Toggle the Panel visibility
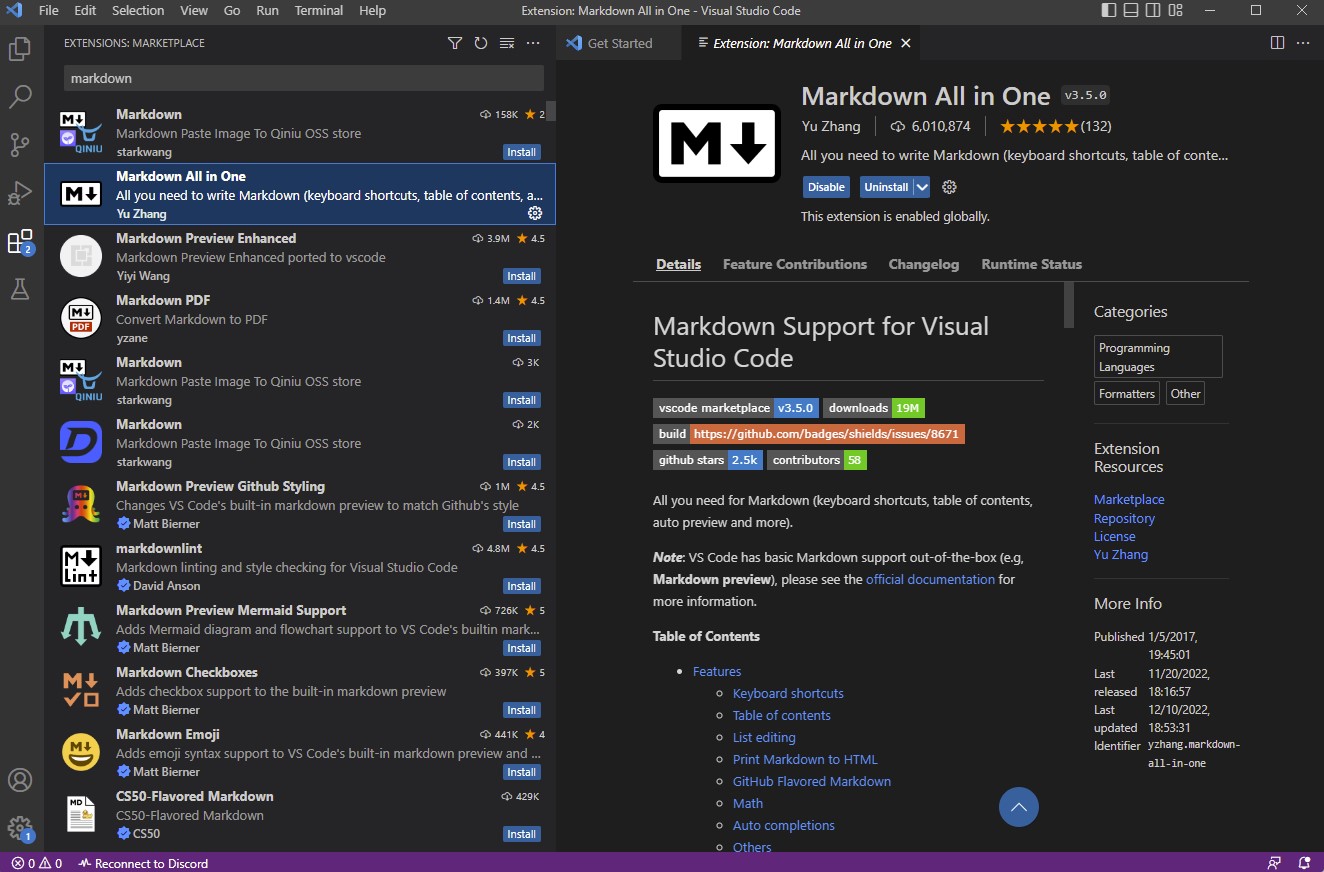Image resolution: width=1324 pixels, height=872 pixels. tap(1133, 11)
